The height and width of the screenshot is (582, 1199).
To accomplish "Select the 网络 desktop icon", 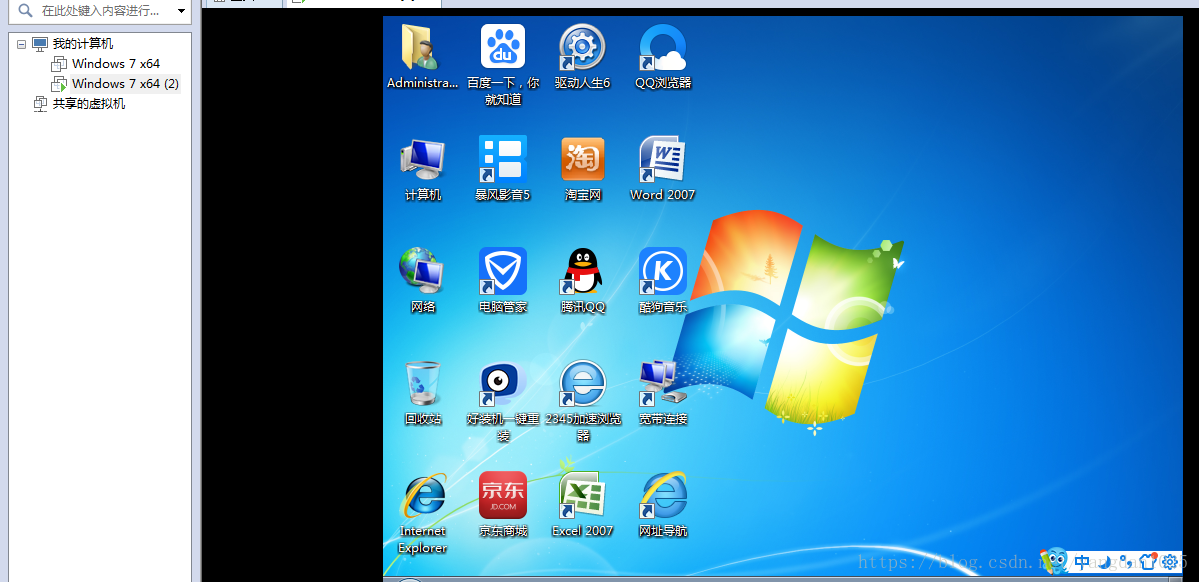I will pyautogui.click(x=422, y=270).
